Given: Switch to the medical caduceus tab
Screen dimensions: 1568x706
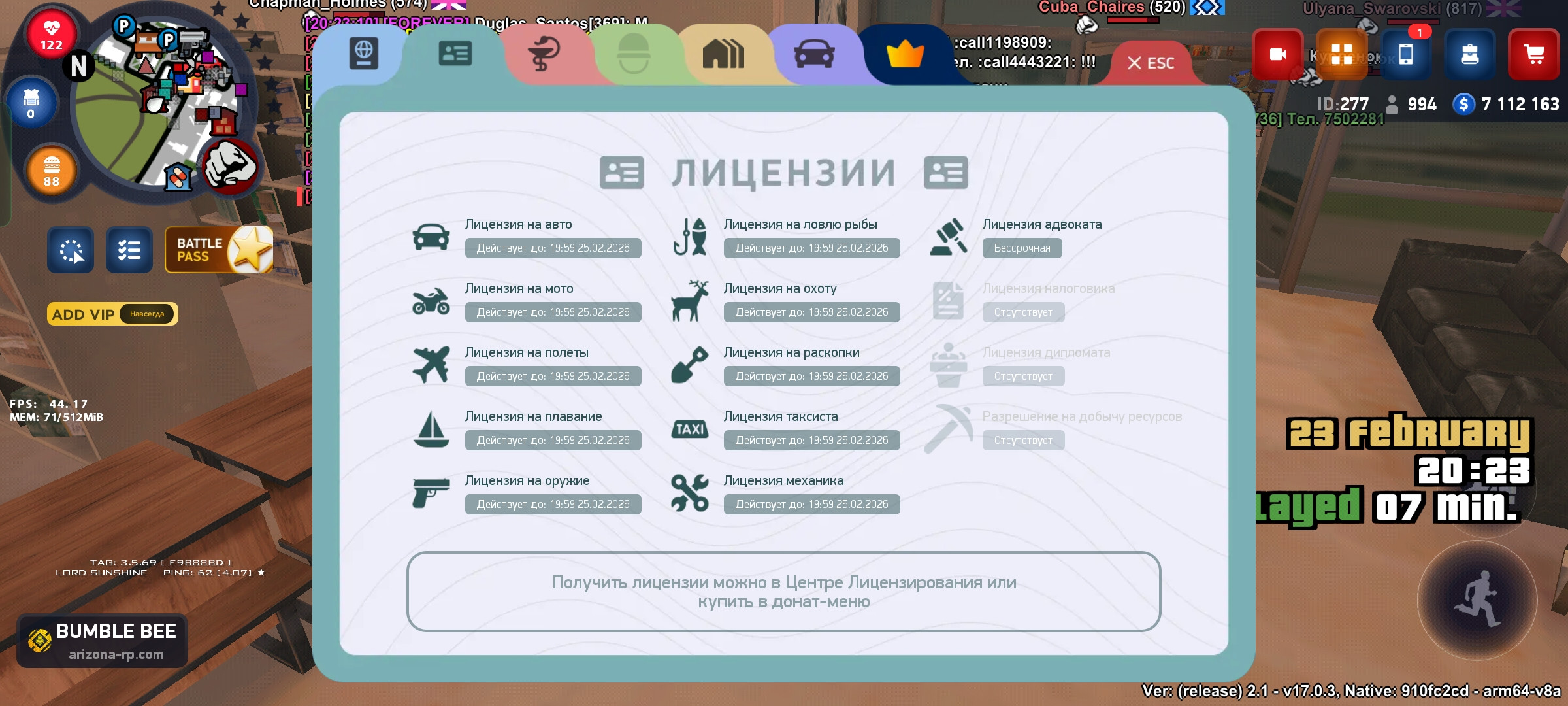Looking at the screenshot, I should 544,54.
